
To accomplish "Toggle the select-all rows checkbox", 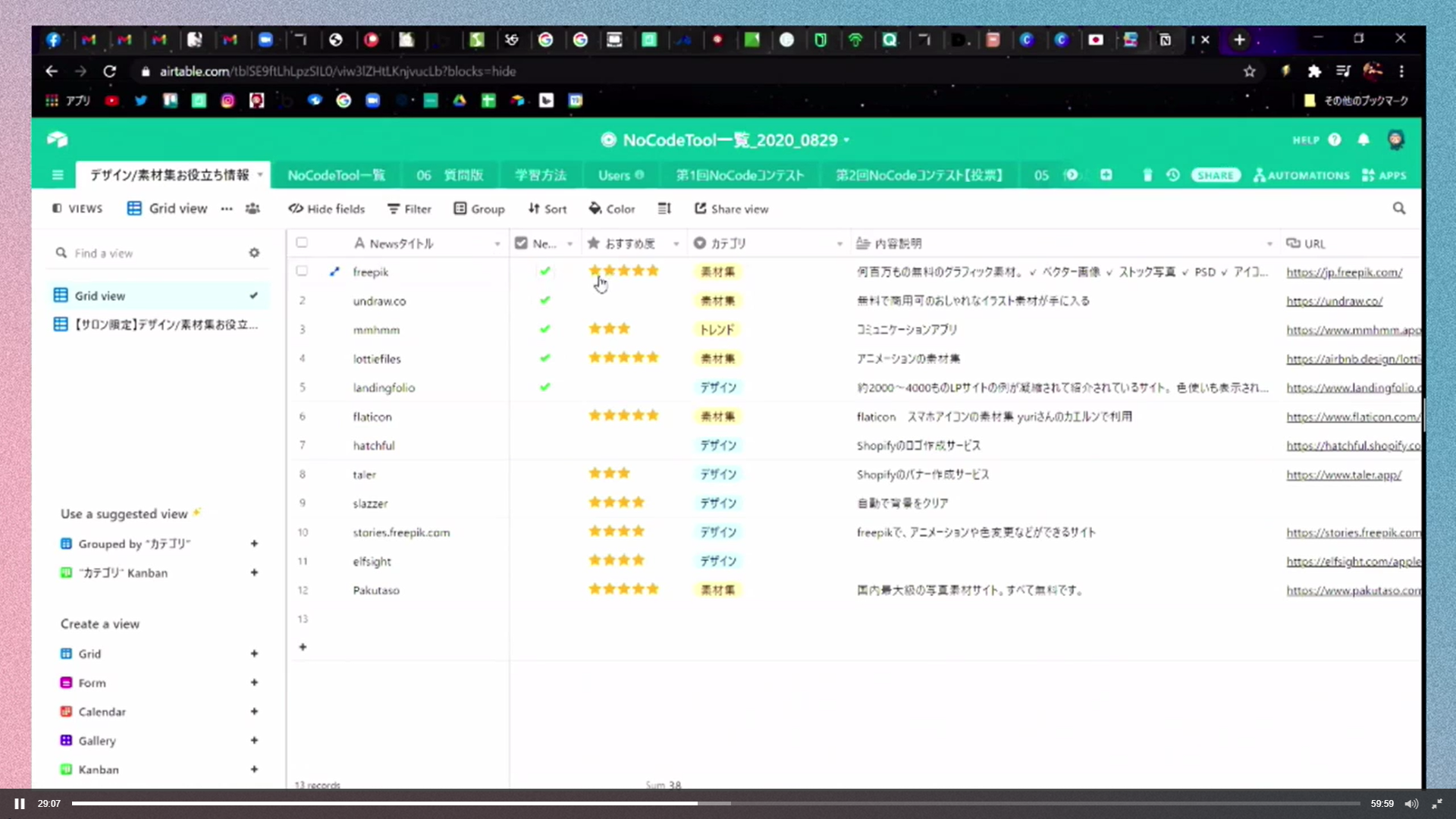I will click(302, 243).
